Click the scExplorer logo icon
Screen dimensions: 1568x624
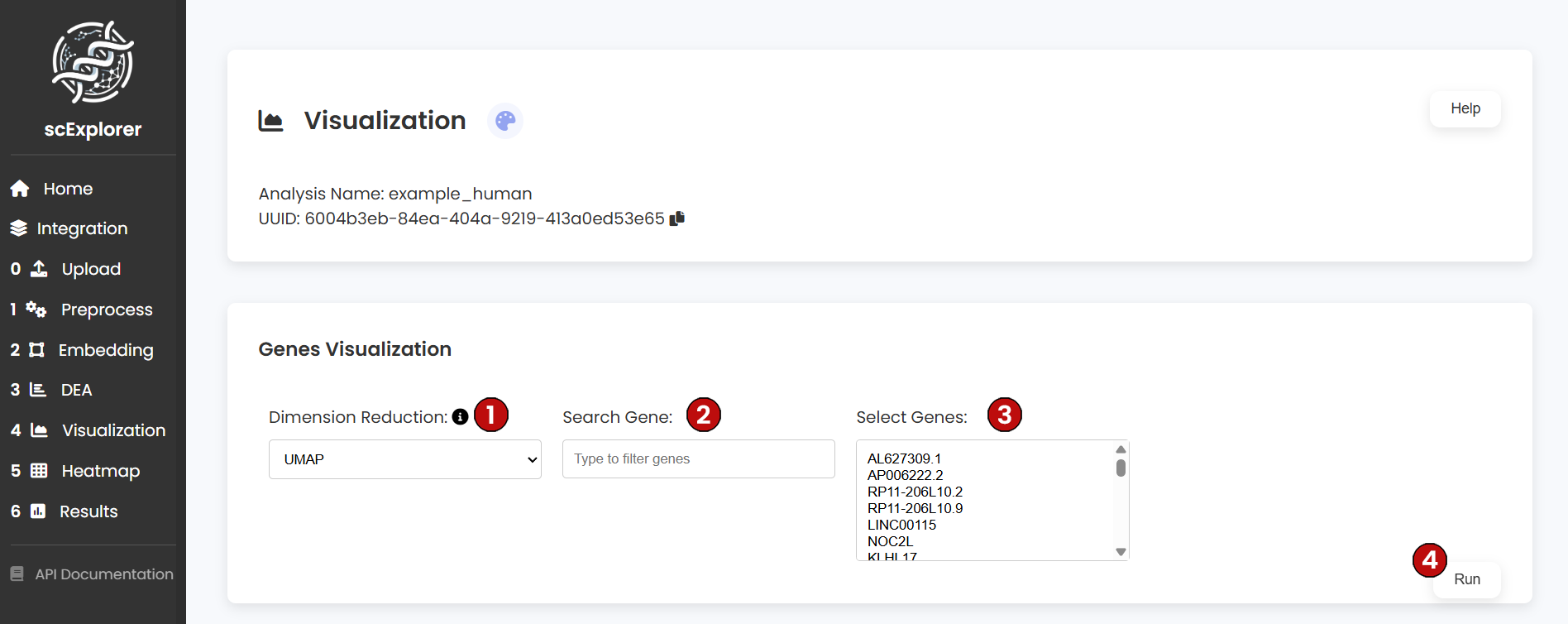pyautogui.click(x=93, y=63)
